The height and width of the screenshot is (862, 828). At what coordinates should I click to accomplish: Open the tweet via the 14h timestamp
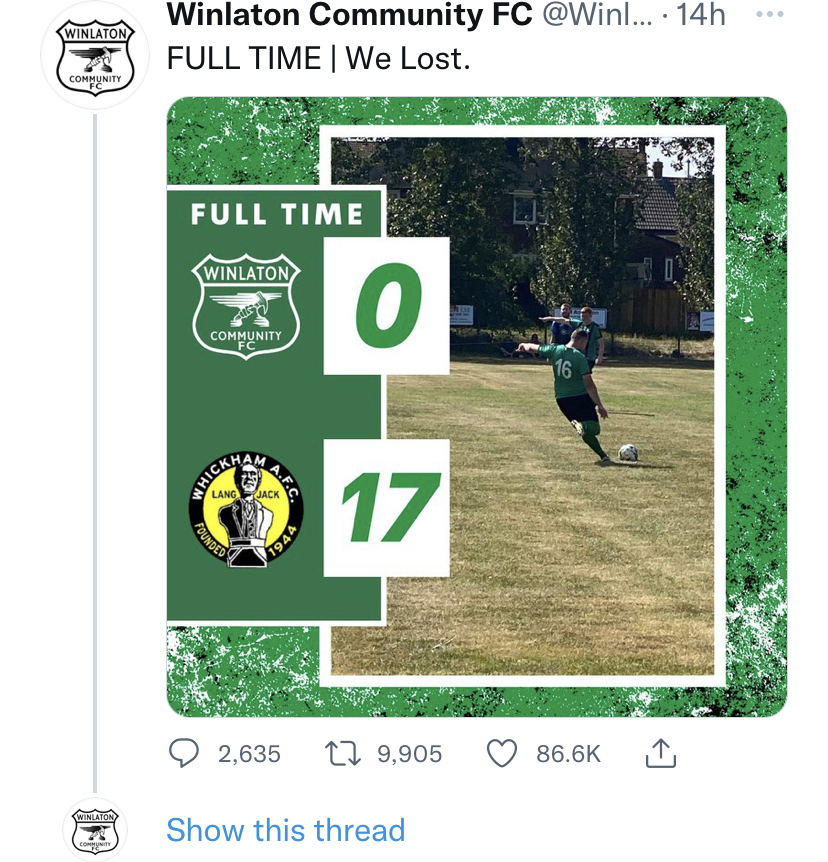pyautogui.click(x=701, y=16)
